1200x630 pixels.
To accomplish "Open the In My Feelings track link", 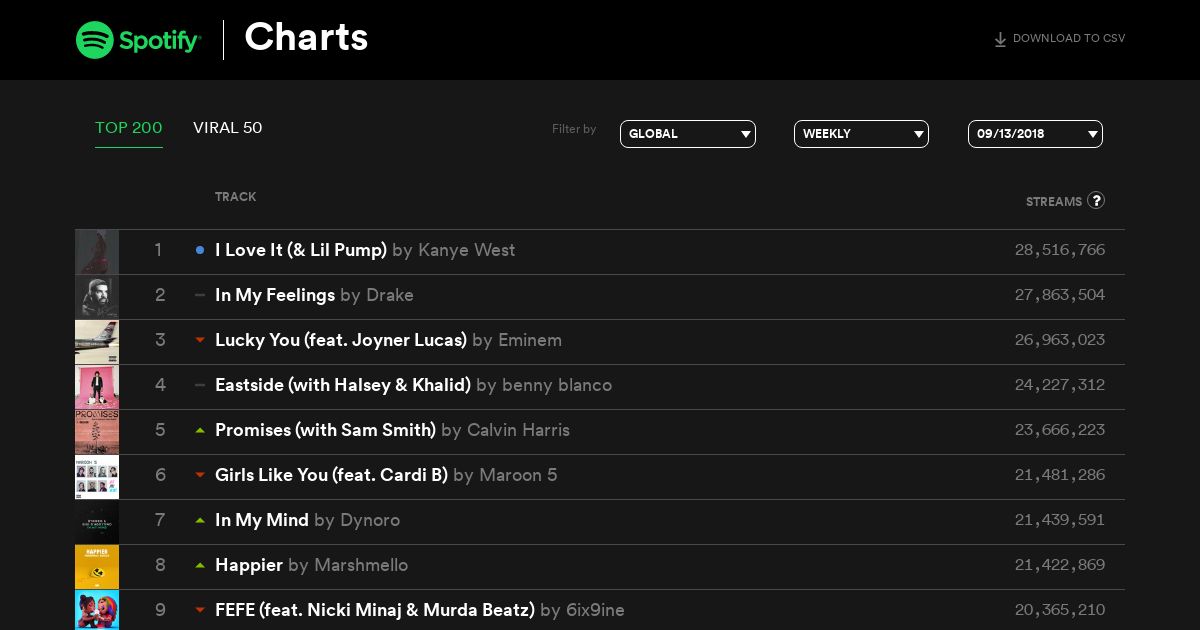I will pos(275,295).
